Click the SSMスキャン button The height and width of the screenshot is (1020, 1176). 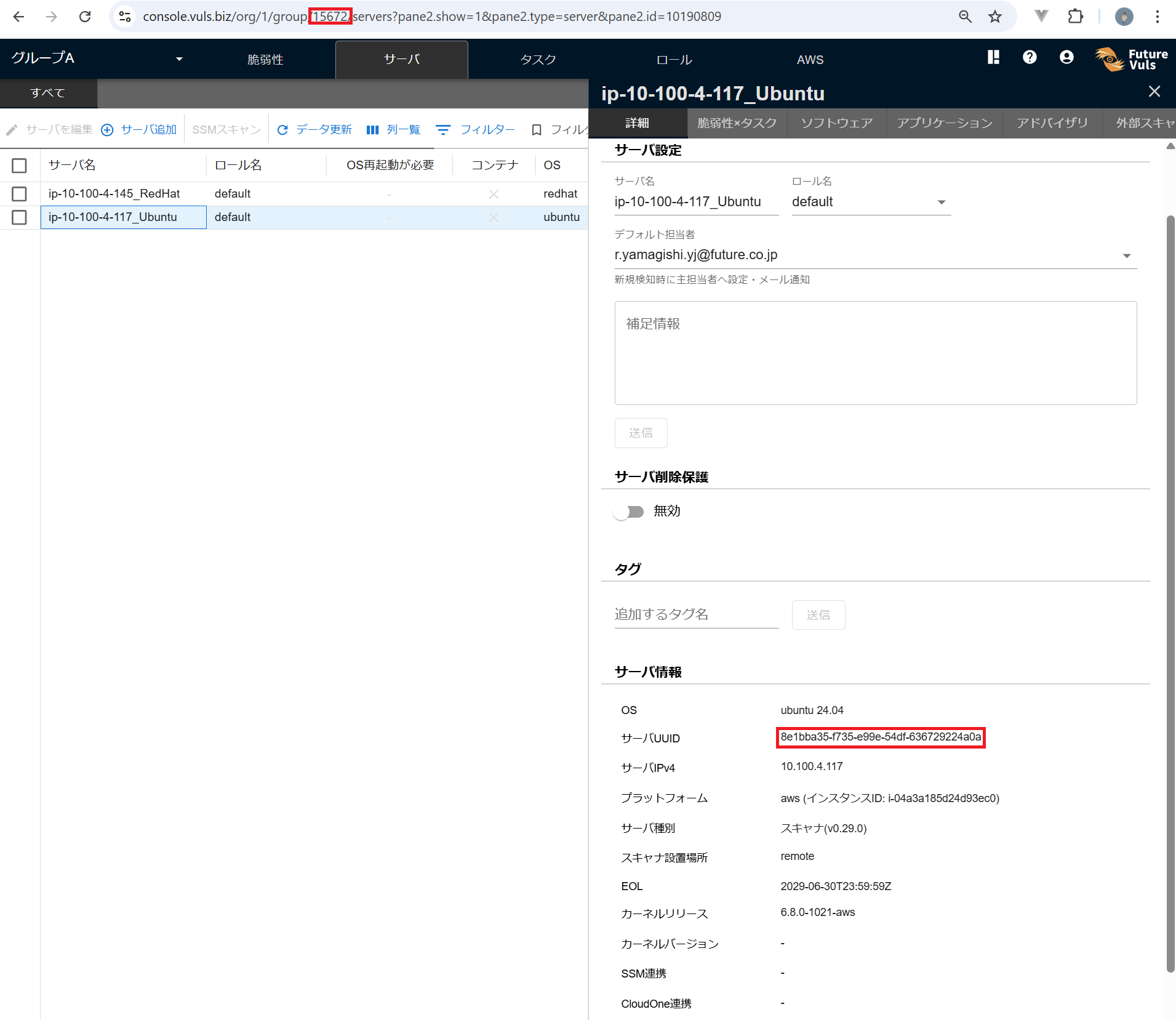226,130
